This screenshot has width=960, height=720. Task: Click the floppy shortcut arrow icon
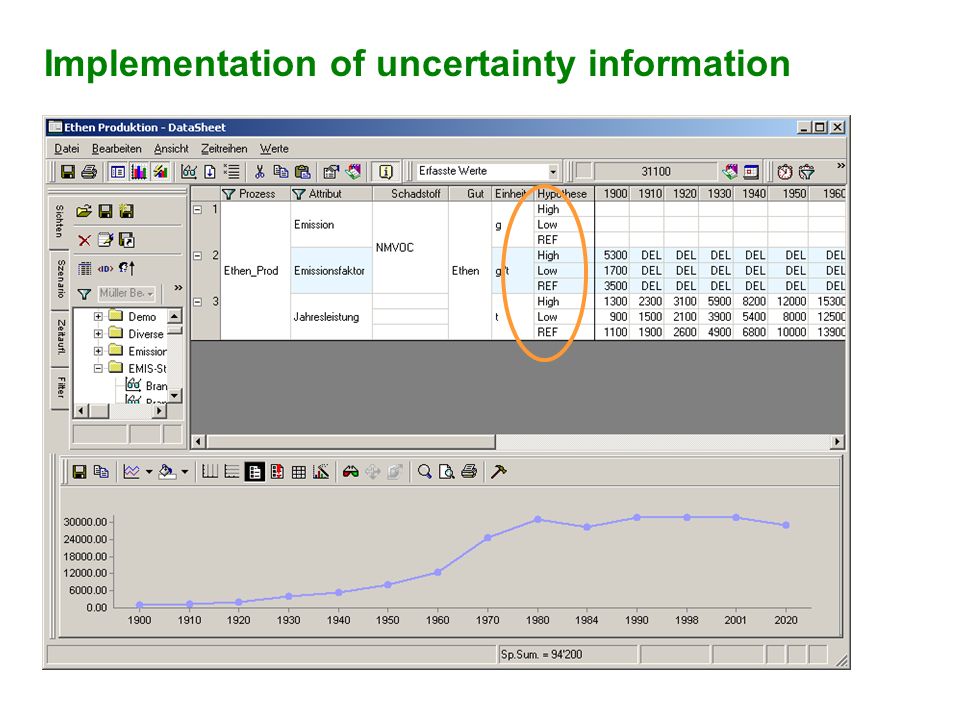(127, 240)
